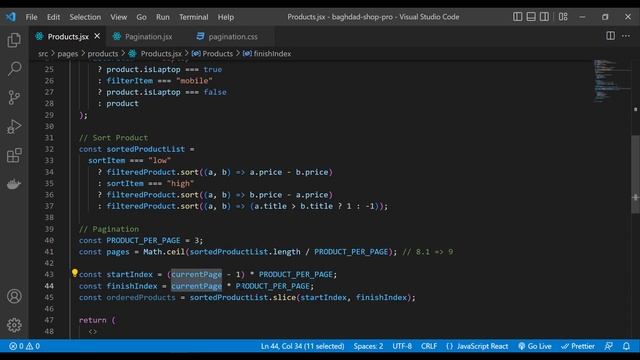Click the Ln 44, Col 34 cursor position
This screenshot has height=360, width=640.
pyautogui.click(x=302, y=346)
